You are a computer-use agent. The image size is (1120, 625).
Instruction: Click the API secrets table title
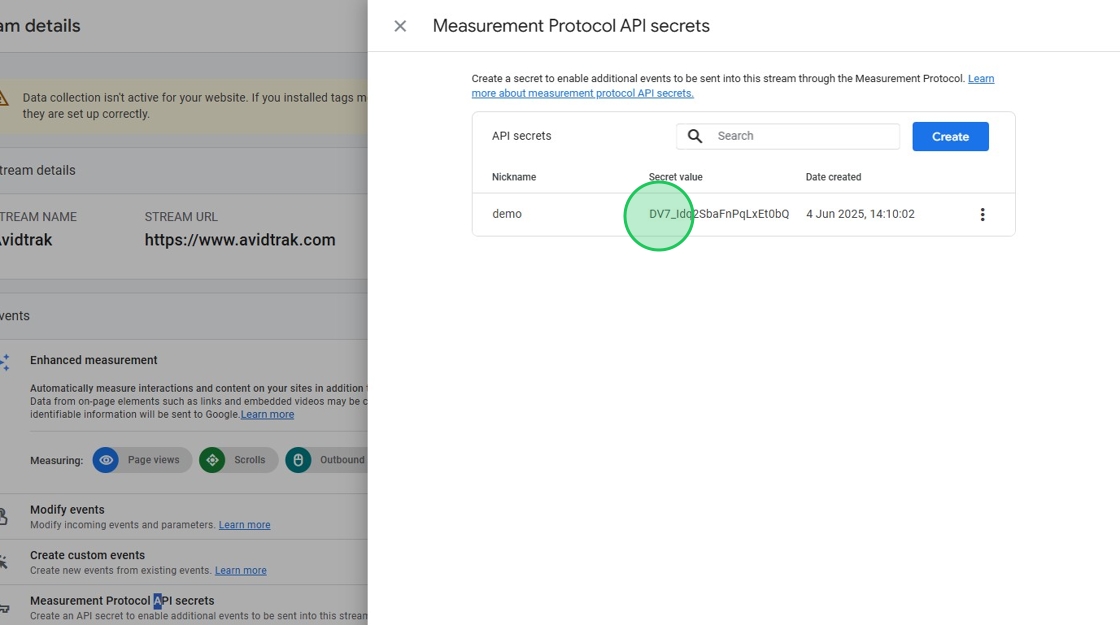(x=521, y=136)
